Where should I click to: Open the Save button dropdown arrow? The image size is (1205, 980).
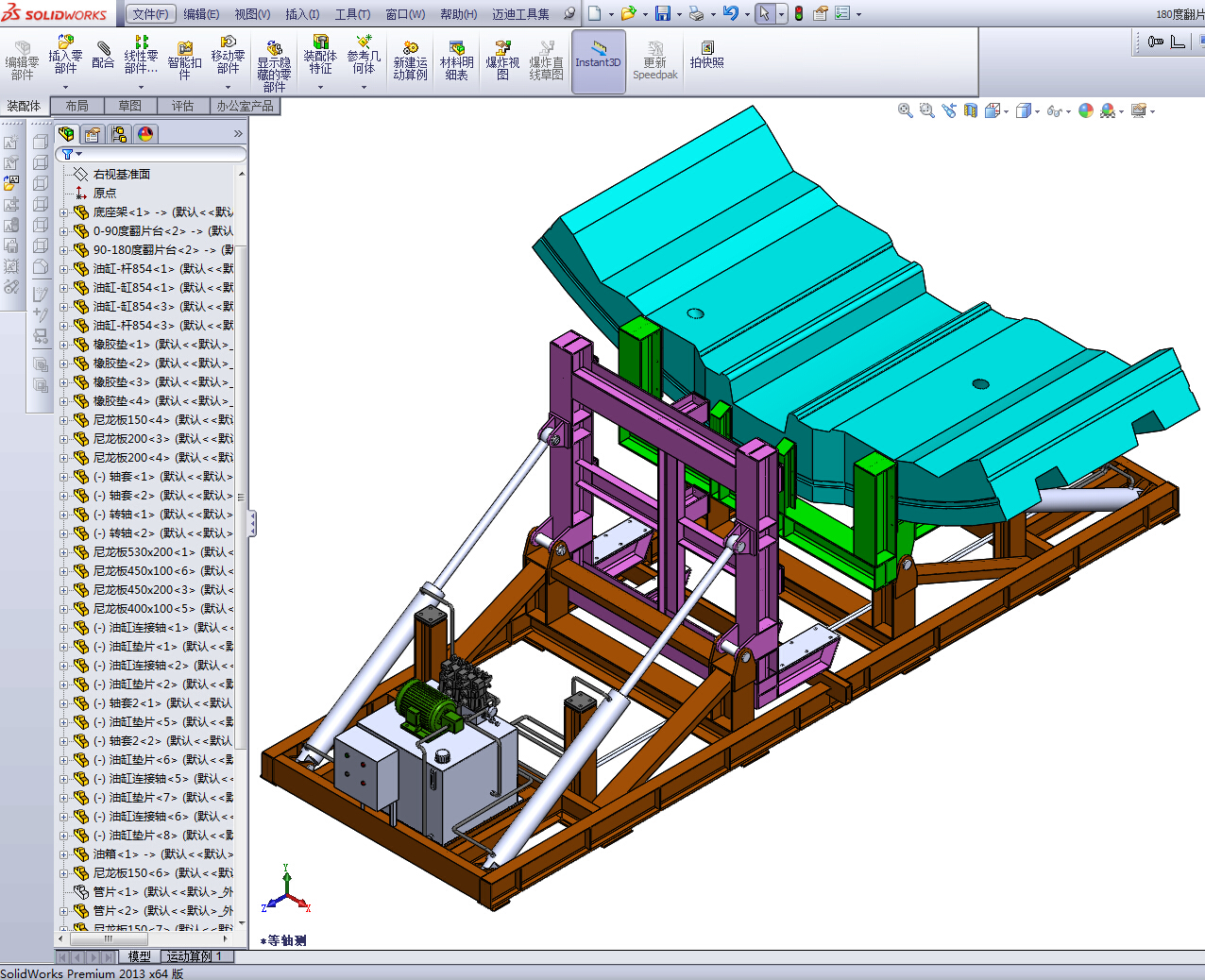(x=678, y=14)
